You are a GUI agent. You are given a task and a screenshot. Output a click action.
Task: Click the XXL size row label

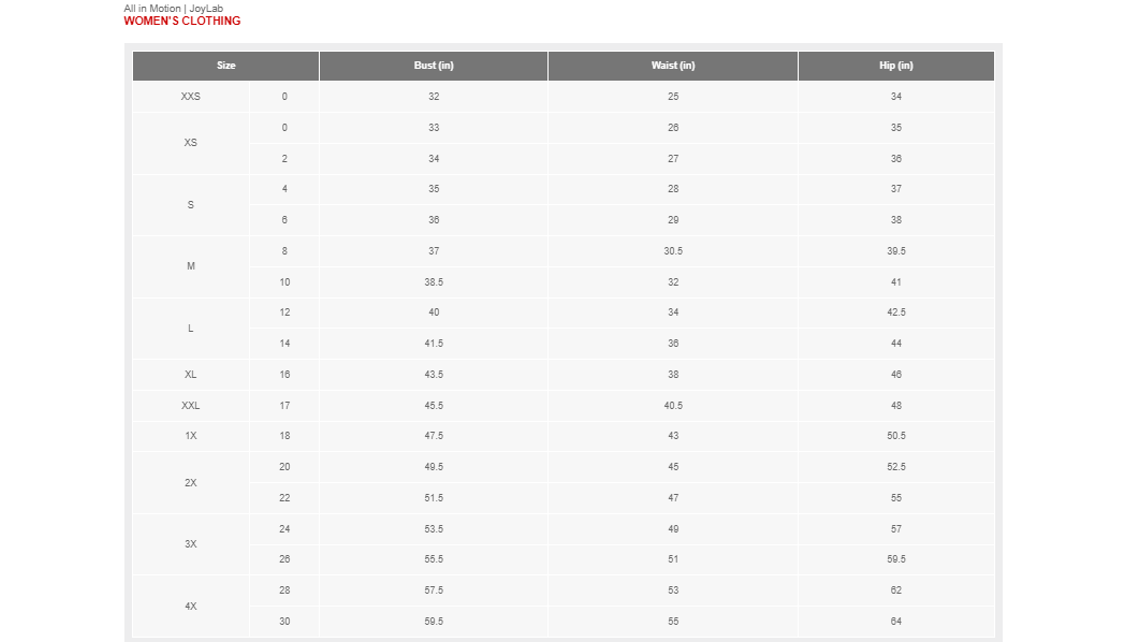(191, 405)
